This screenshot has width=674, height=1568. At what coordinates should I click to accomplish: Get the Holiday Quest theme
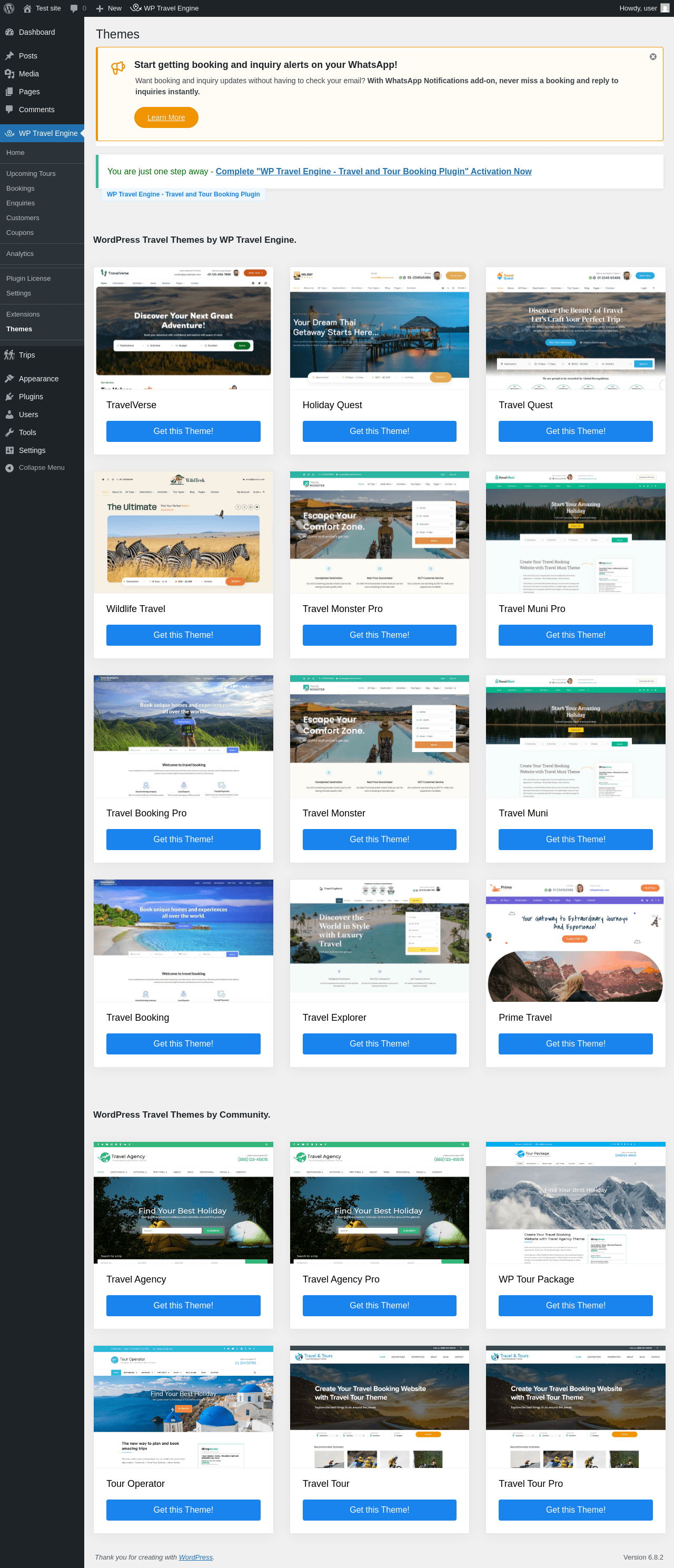coord(380,431)
